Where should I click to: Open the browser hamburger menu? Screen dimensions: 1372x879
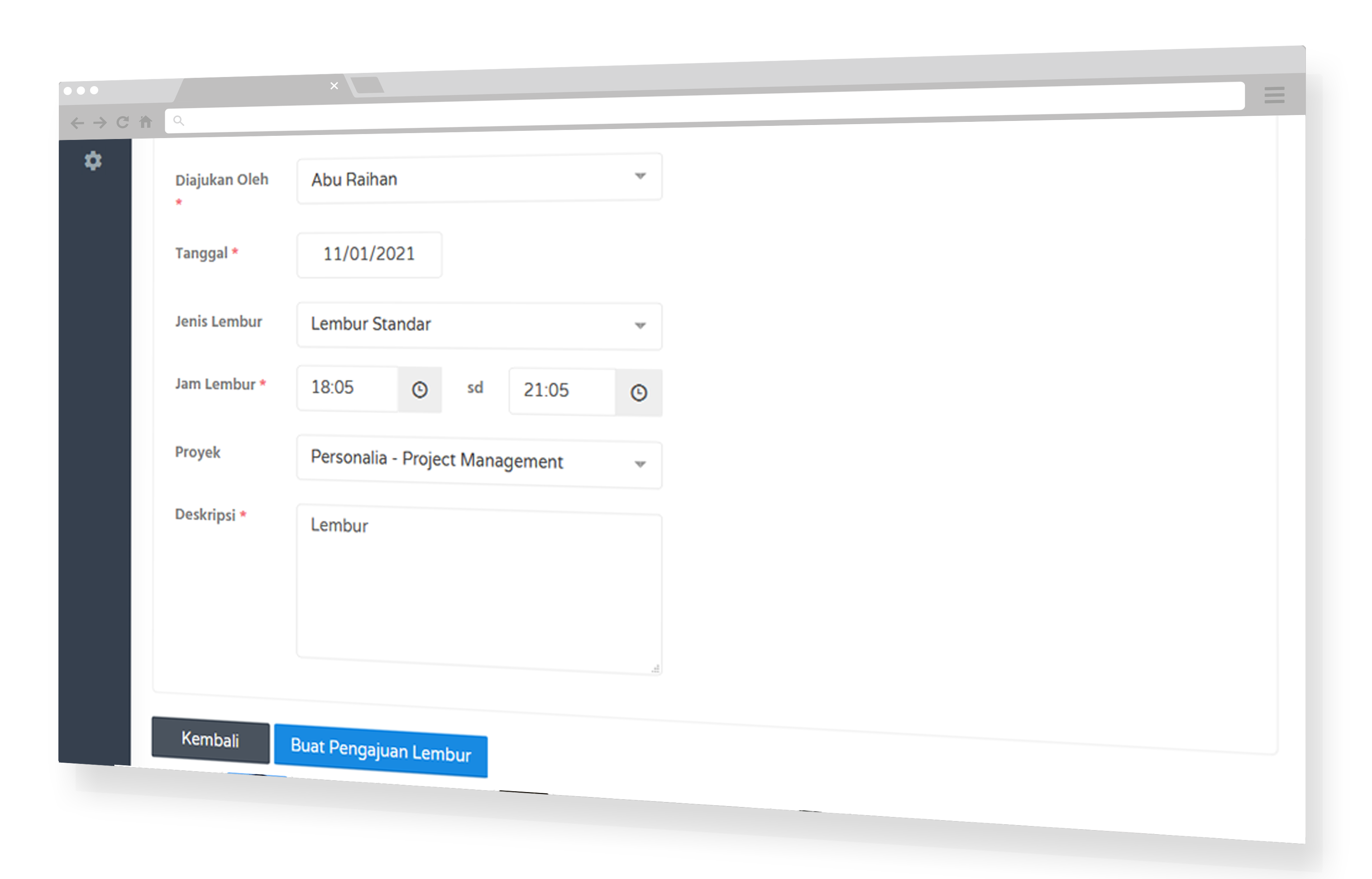tap(1275, 95)
